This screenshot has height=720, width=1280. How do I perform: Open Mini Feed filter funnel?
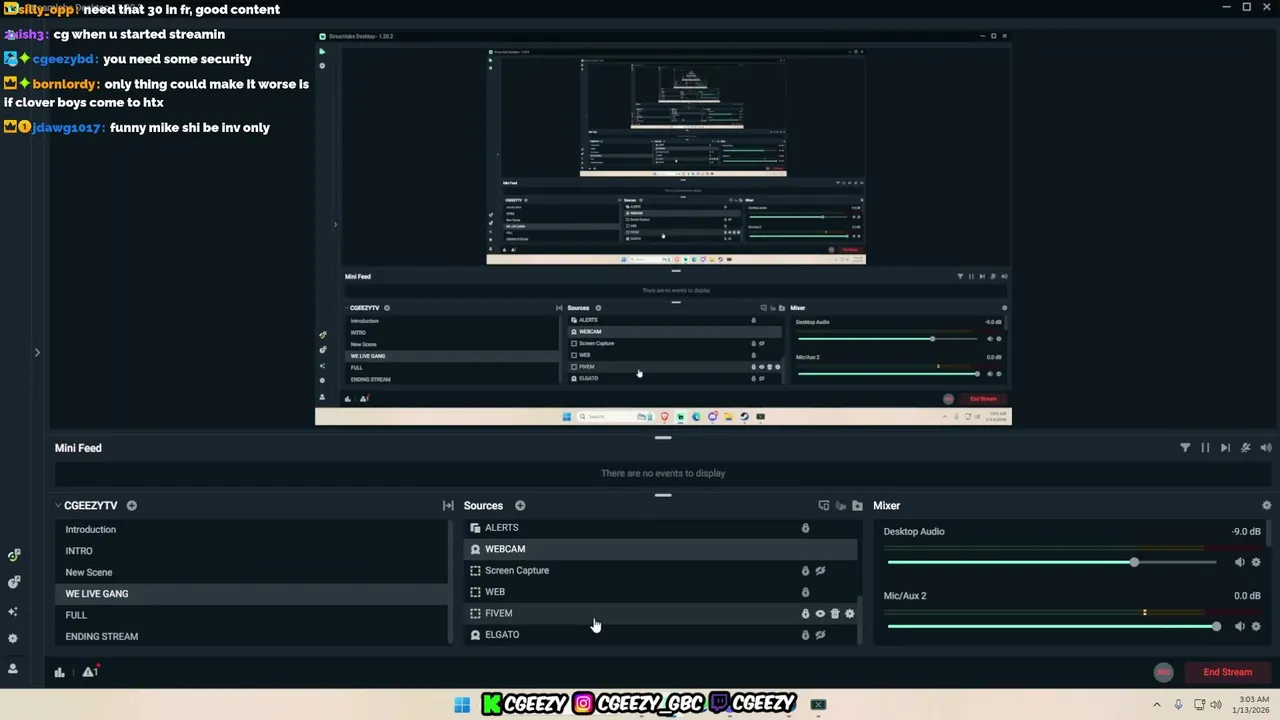tap(1185, 448)
